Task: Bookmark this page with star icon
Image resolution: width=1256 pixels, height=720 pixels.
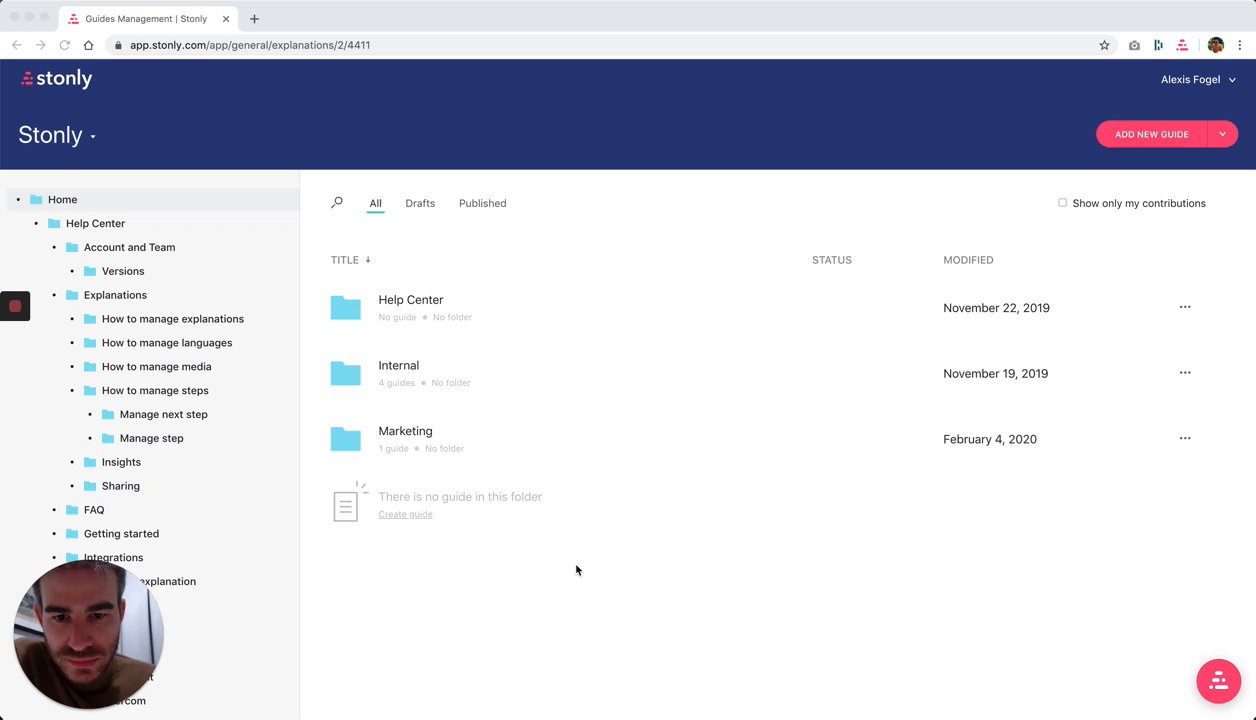Action: [1104, 45]
